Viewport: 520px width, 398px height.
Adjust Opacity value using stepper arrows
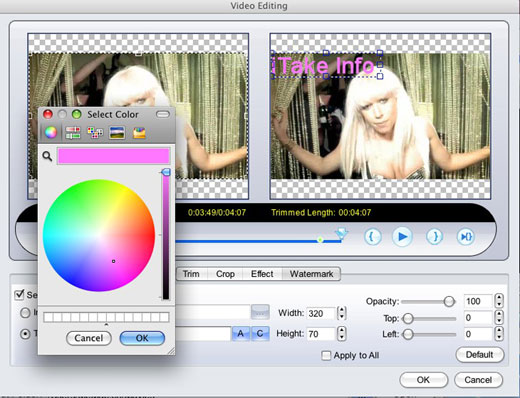point(499,301)
